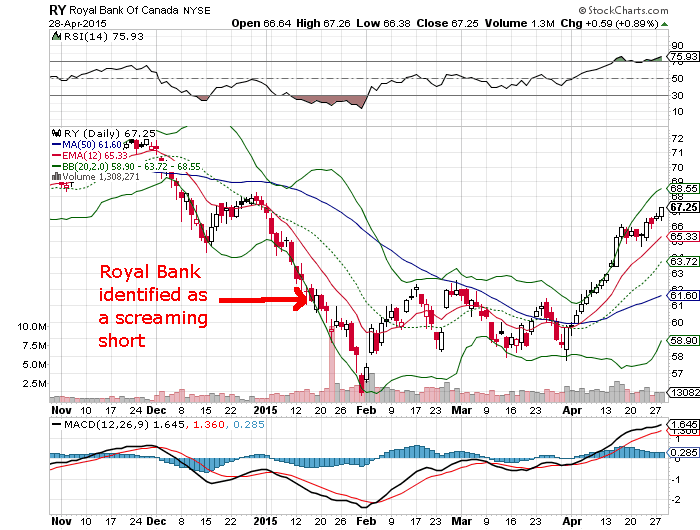The image size is (700, 530).
Task: Click the green up-triangle change indicator
Action: (665, 24)
